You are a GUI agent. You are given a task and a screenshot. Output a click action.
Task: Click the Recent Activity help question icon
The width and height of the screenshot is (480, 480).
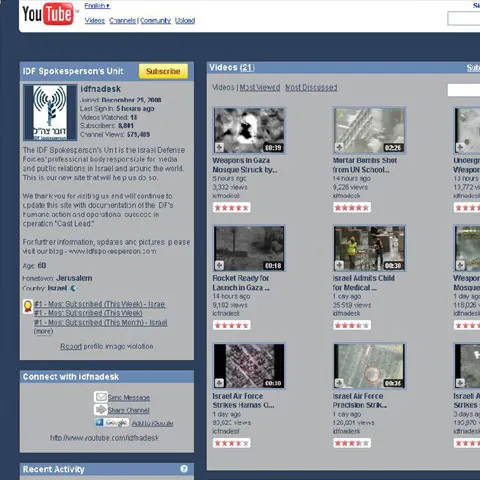[184, 469]
